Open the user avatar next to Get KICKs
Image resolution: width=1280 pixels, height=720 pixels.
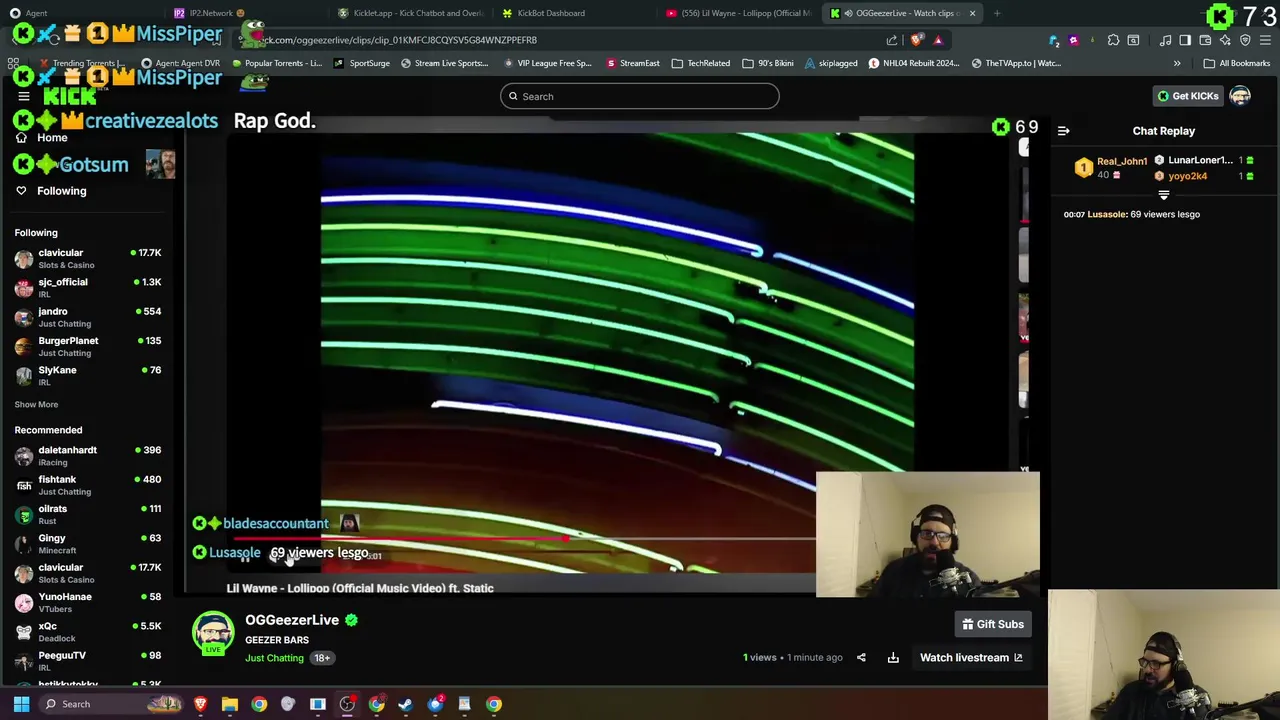tap(1240, 96)
